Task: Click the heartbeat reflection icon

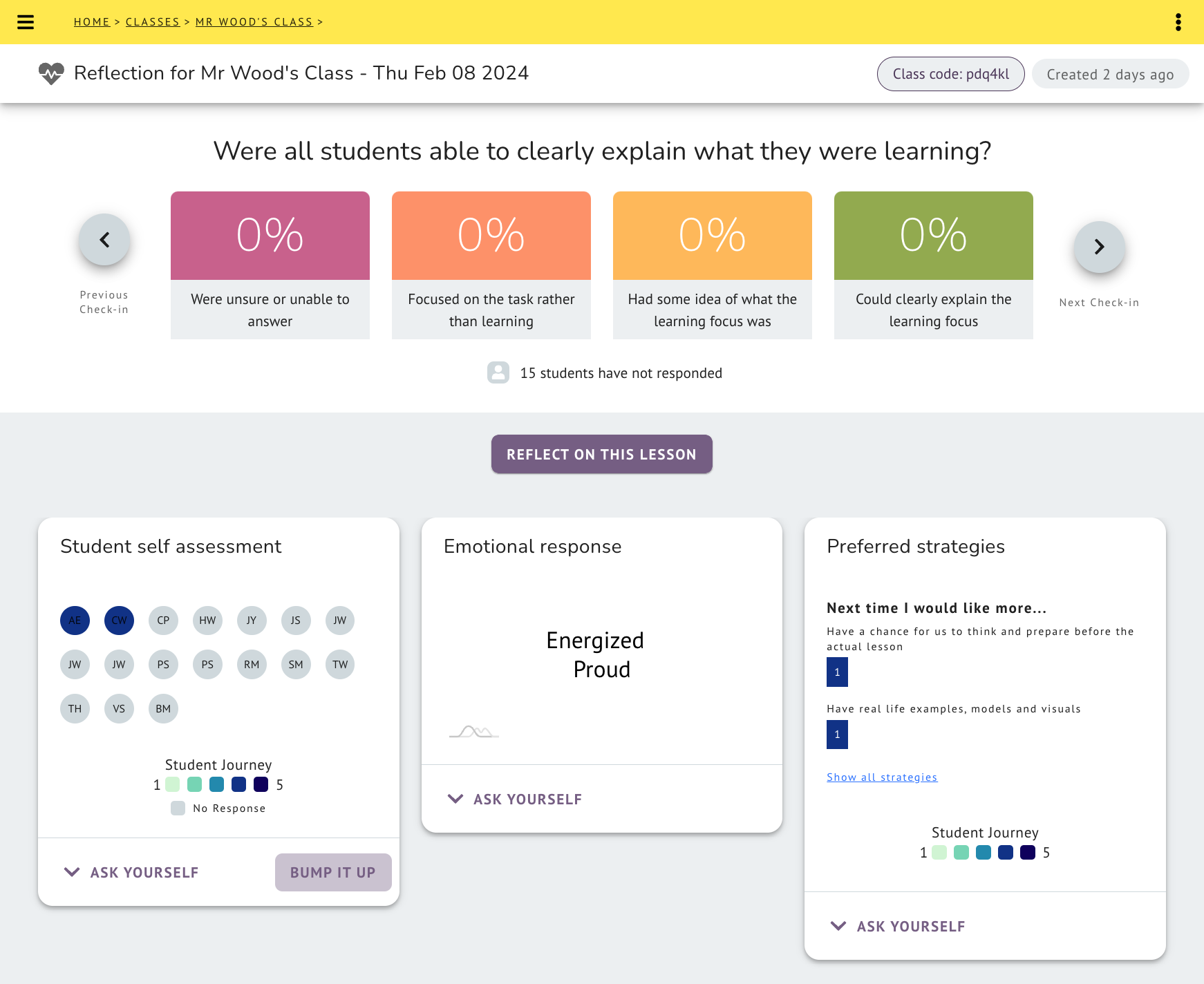Action: (x=51, y=73)
